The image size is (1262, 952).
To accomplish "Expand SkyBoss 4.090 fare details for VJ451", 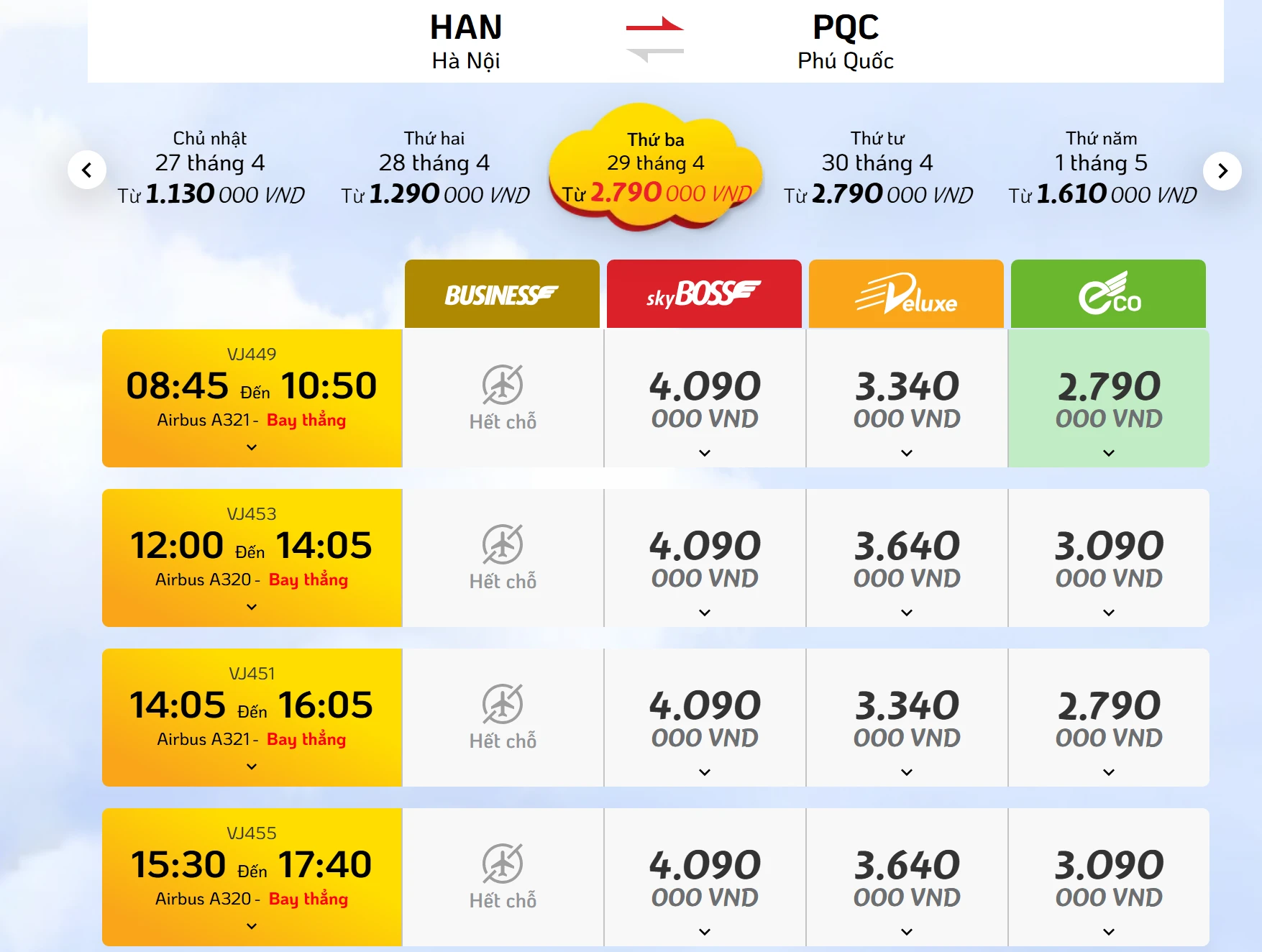I will pos(705,772).
